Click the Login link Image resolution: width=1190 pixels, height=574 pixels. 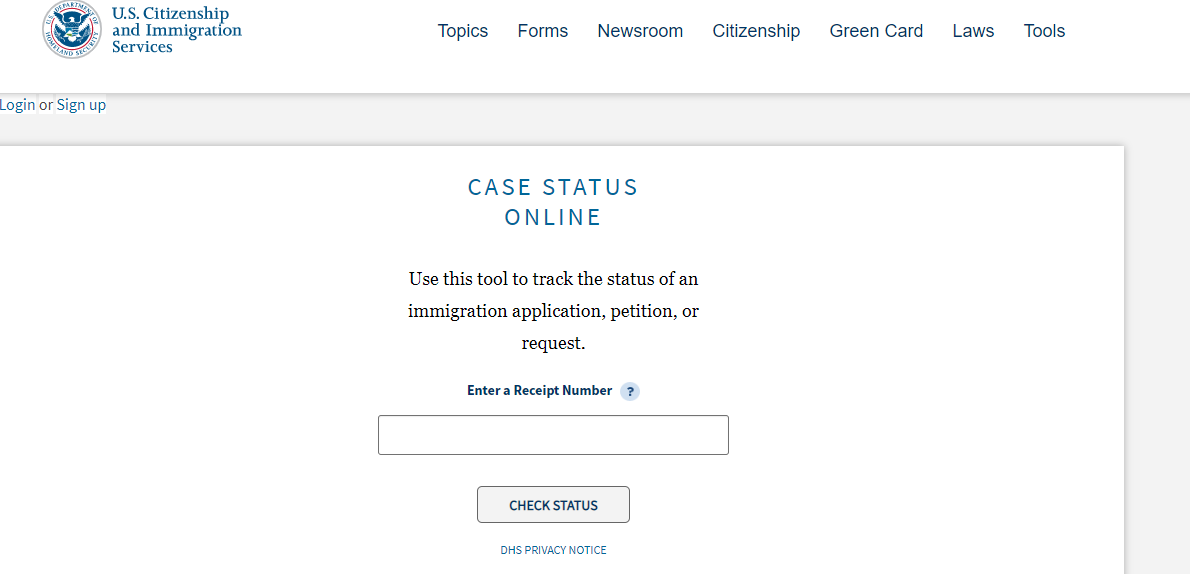click(18, 105)
